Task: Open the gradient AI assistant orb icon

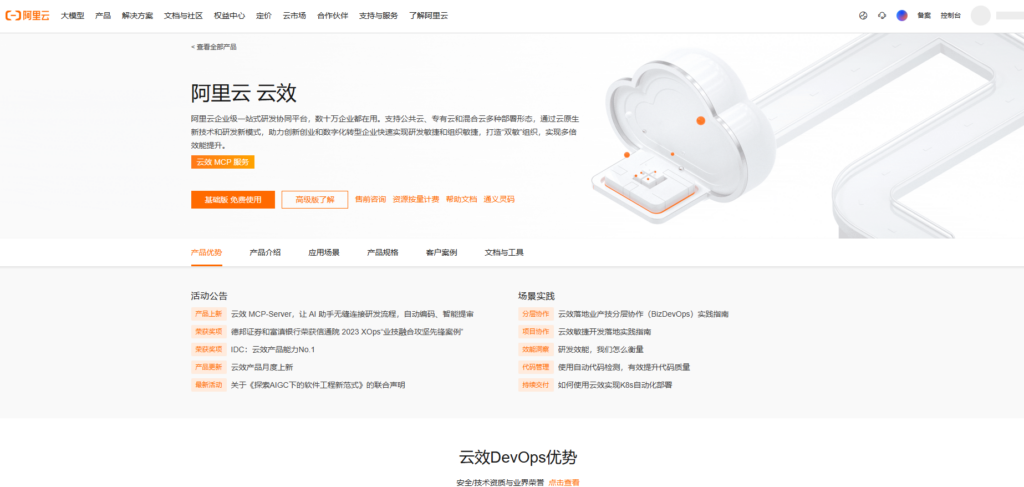Action: [902, 15]
